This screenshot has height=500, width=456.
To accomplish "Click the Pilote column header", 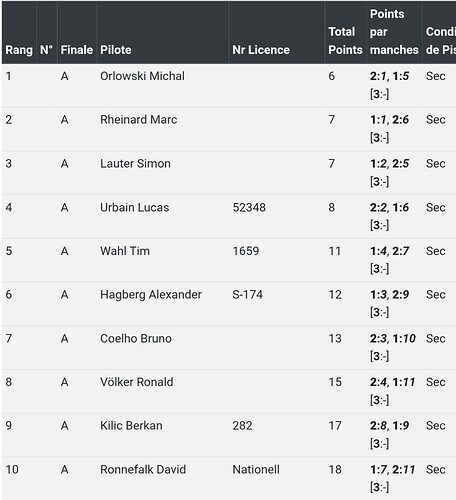I will tap(116, 50).
